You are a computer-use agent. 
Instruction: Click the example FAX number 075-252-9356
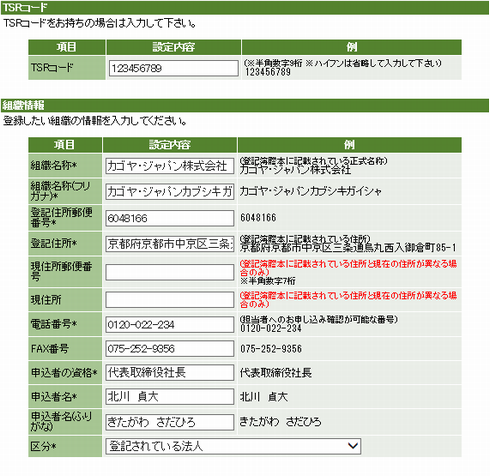tap(271, 349)
